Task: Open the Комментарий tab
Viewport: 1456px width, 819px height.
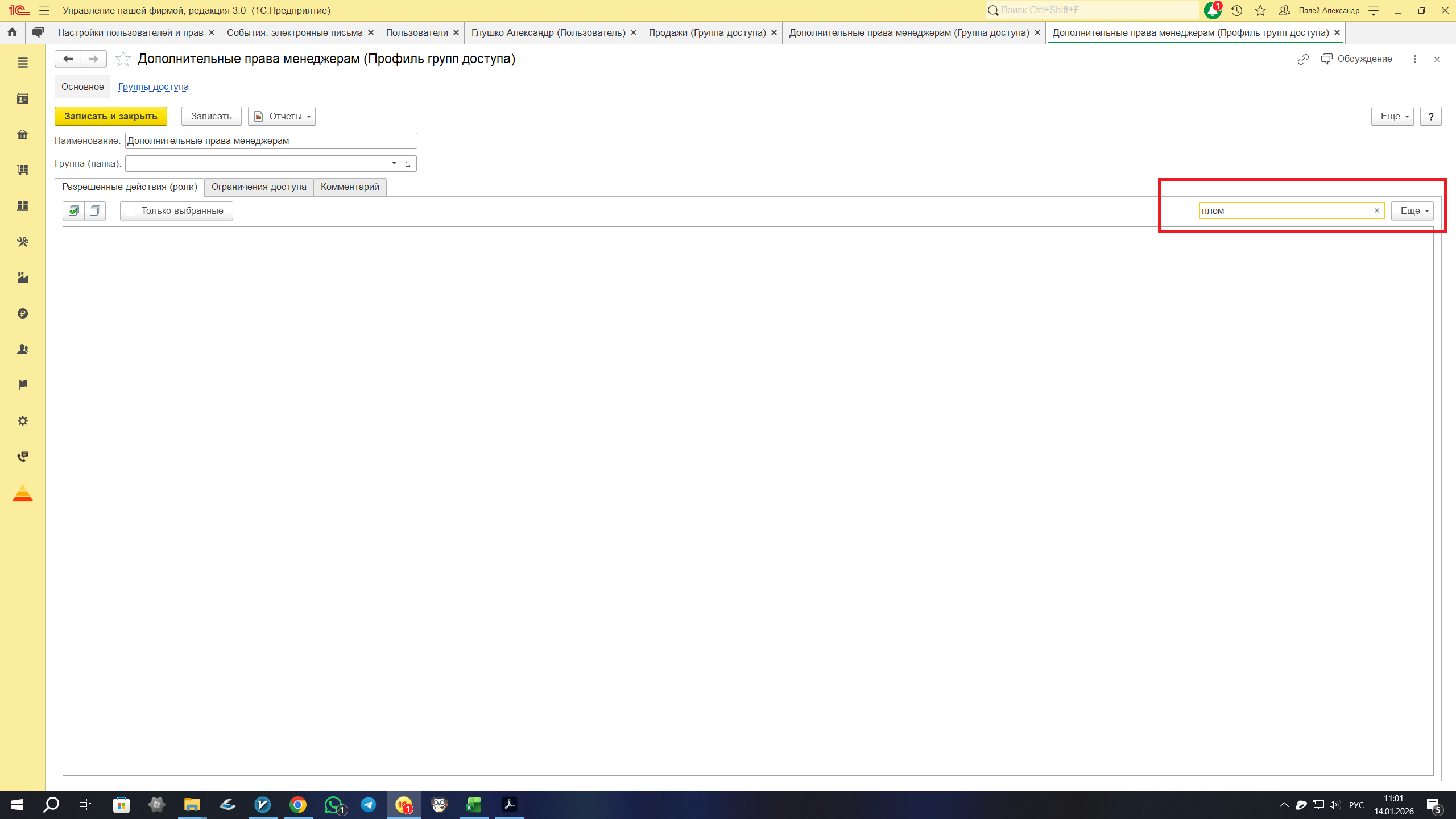Action: [x=350, y=187]
